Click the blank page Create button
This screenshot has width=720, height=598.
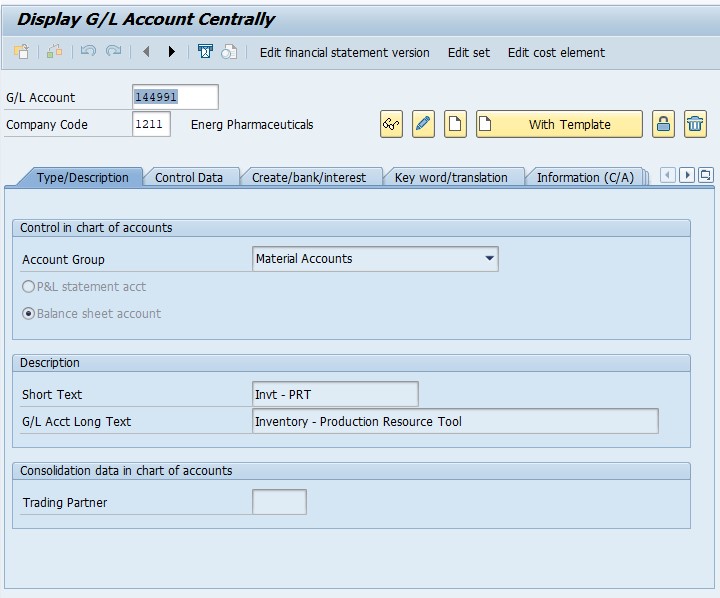[x=455, y=124]
